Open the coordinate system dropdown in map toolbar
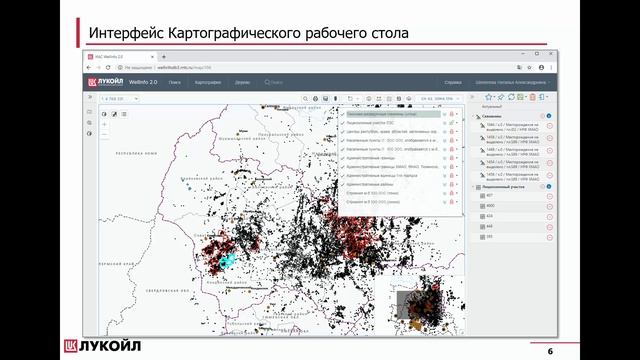Image resolution: width=640 pixels, height=360 pixels. coord(439,99)
